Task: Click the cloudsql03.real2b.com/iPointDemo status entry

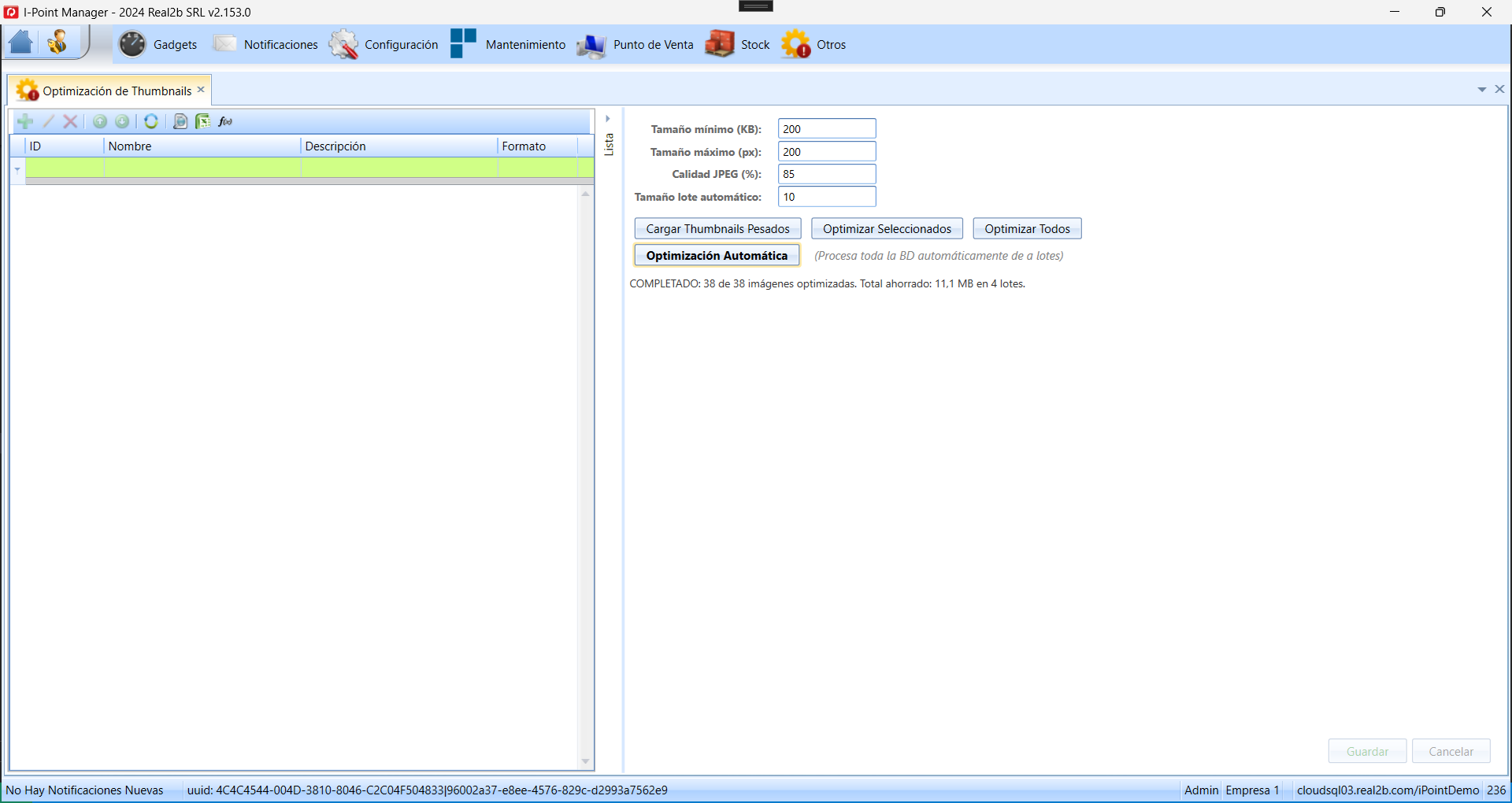Action: (x=1388, y=790)
